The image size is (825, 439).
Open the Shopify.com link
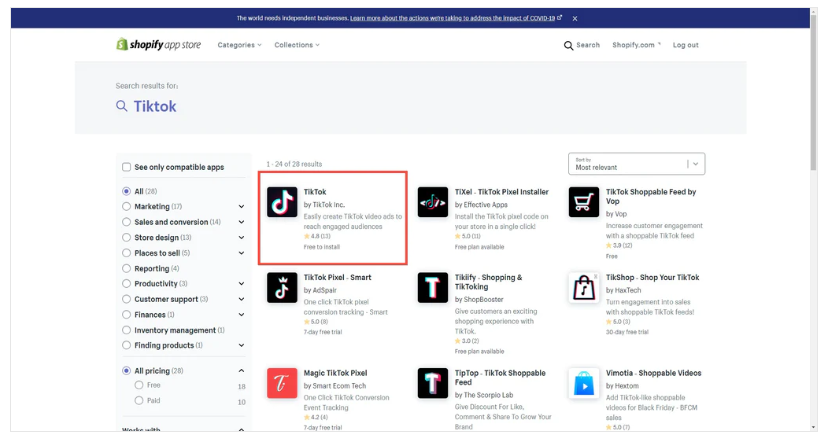(636, 45)
